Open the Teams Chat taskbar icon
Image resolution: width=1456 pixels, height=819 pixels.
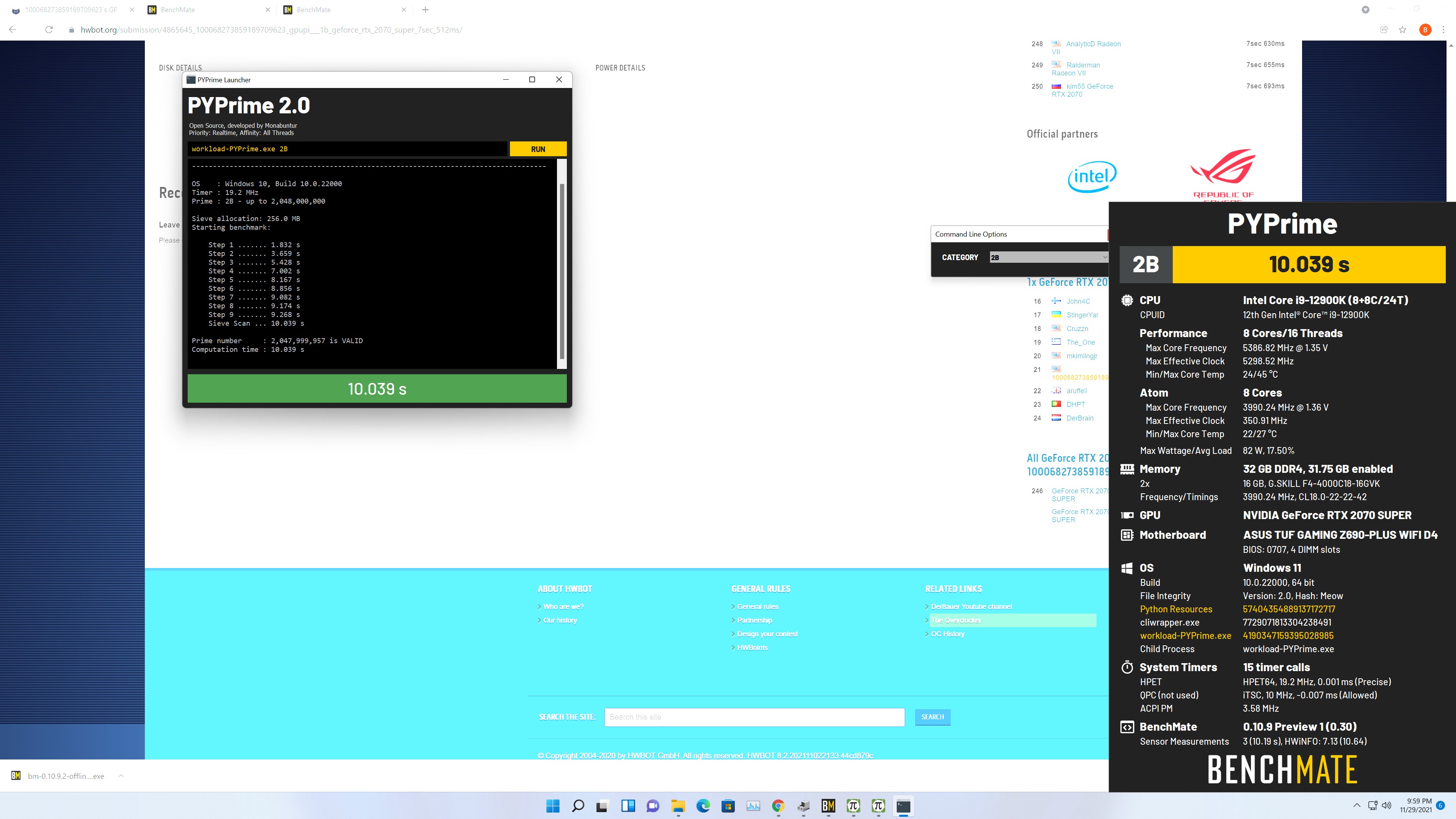coord(653,806)
